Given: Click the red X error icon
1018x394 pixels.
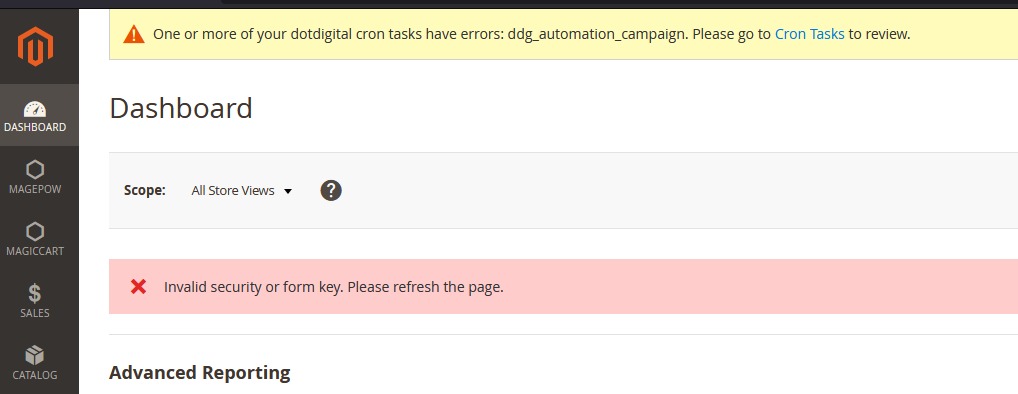Looking at the screenshot, I should [x=138, y=286].
